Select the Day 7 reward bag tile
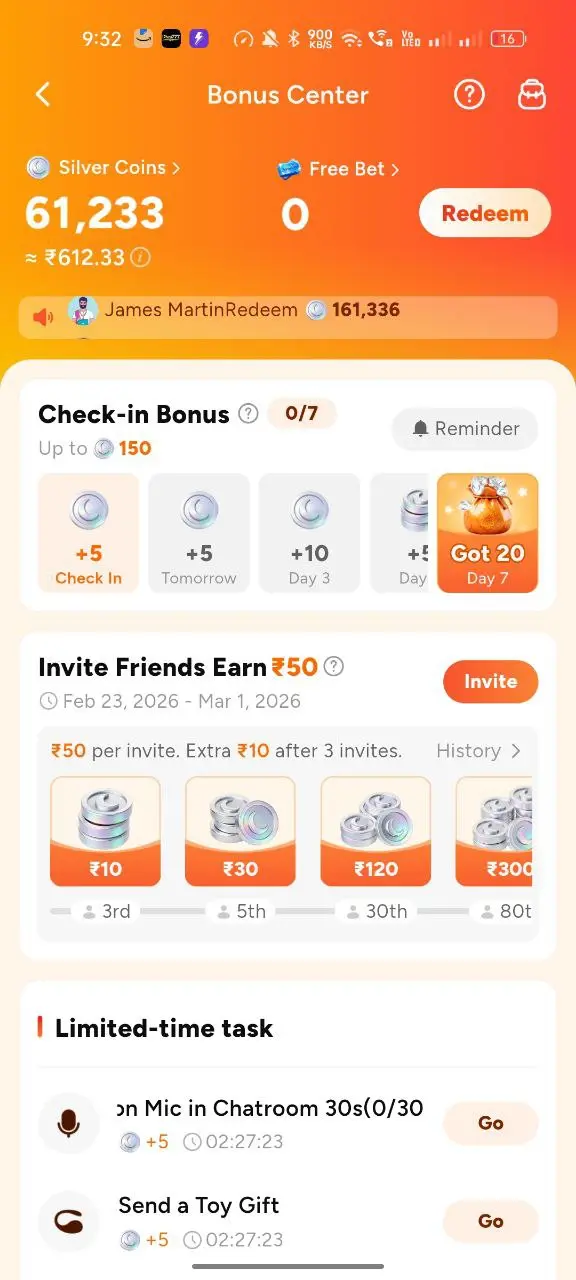The height and width of the screenshot is (1280, 576). coord(488,533)
